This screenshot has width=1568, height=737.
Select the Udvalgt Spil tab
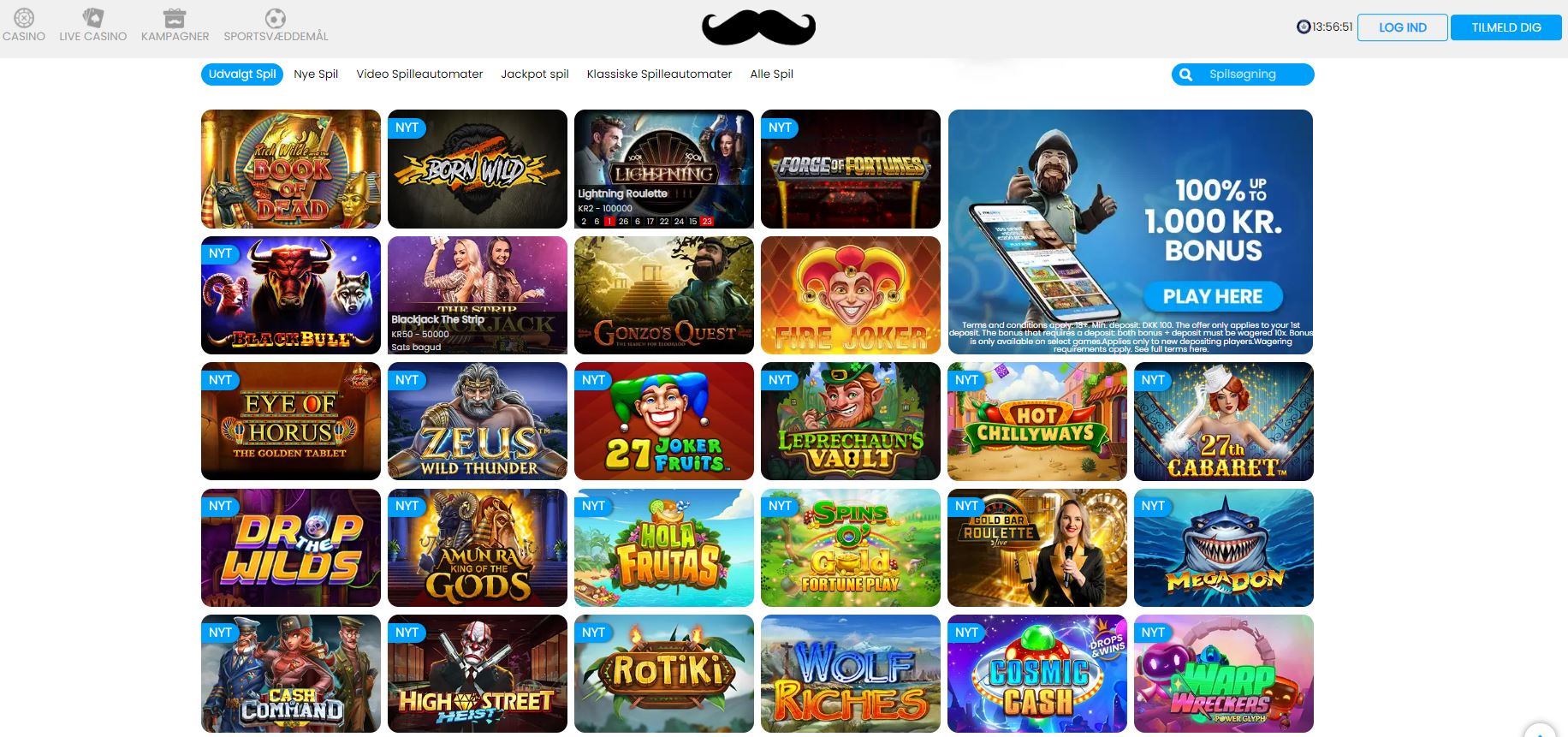click(242, 74)
